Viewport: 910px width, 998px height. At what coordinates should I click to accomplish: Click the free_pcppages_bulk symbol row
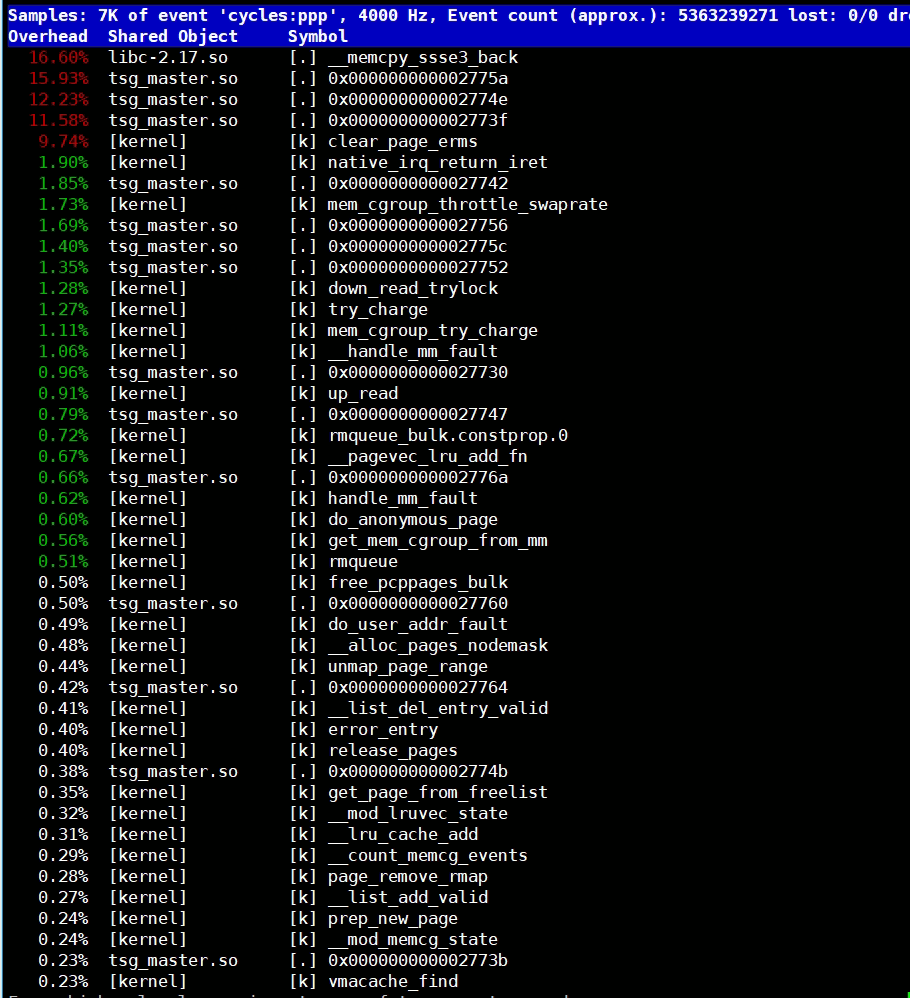coord(418,582)
